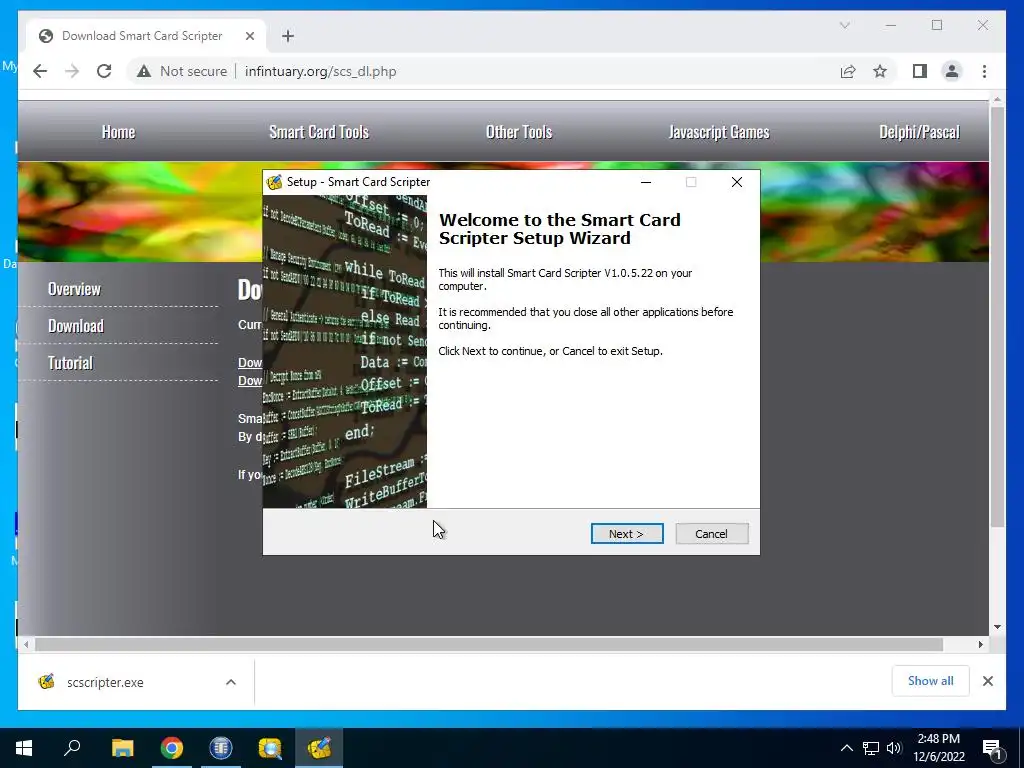Go back in the Chrome browser
Screen dimensions: 1024x768
[x=40, y=71]
